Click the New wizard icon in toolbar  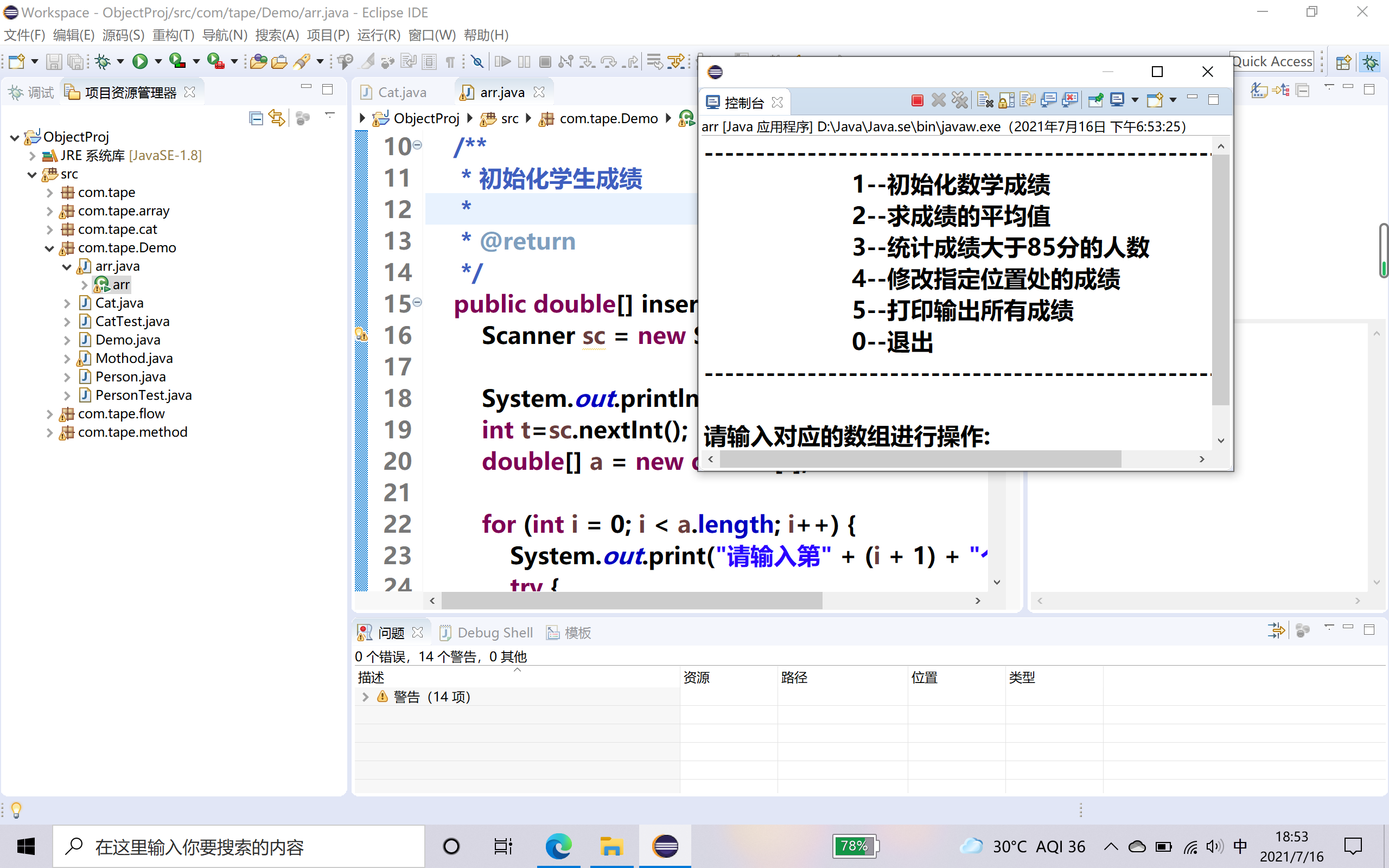pos(17,61)
